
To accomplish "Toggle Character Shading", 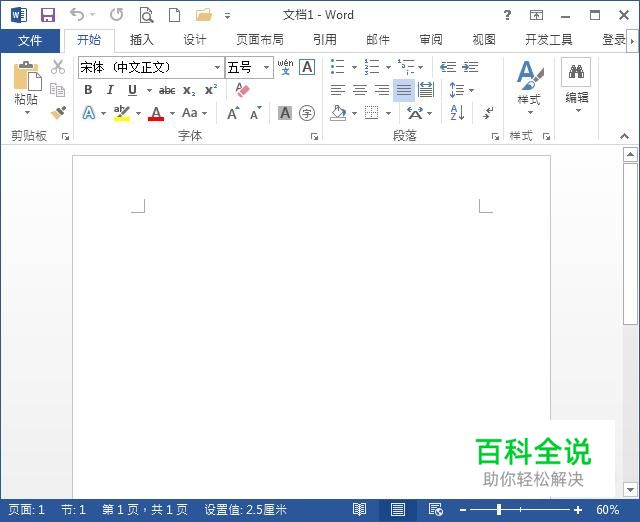I will [285, 113].
